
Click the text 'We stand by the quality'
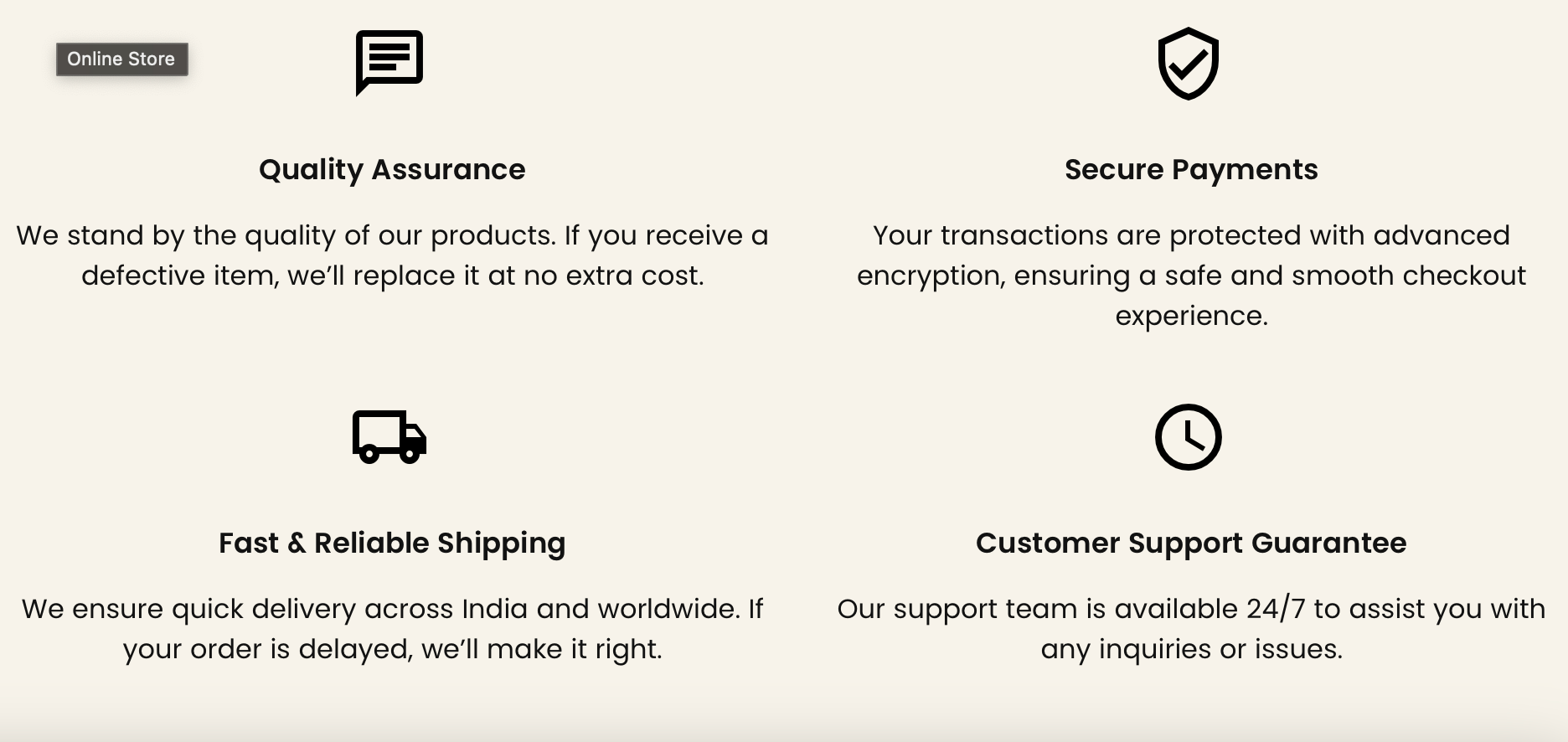pyautogui.click(x=176, y=235)
